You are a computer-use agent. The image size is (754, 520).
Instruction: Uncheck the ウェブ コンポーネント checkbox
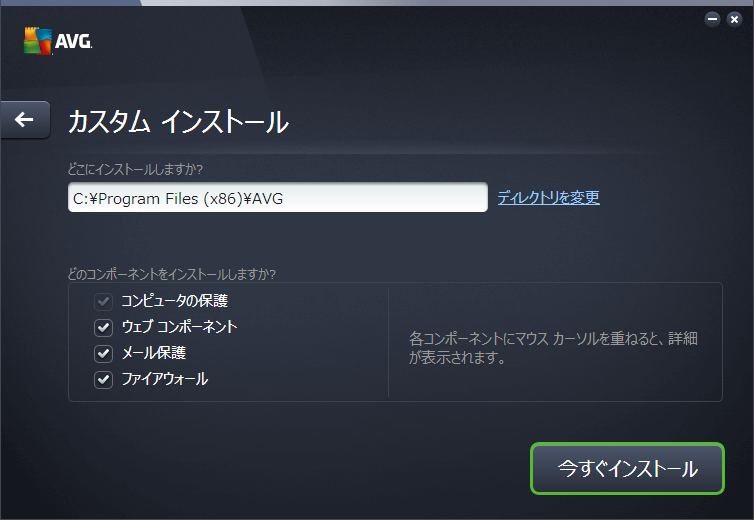(103, 328)
